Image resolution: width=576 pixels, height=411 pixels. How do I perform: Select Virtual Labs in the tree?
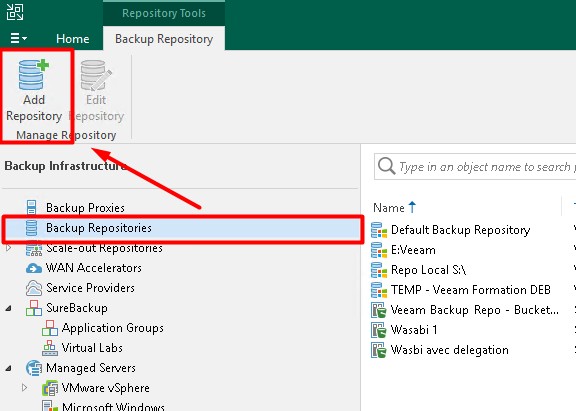pyautogui.click(x=92, y=348)
